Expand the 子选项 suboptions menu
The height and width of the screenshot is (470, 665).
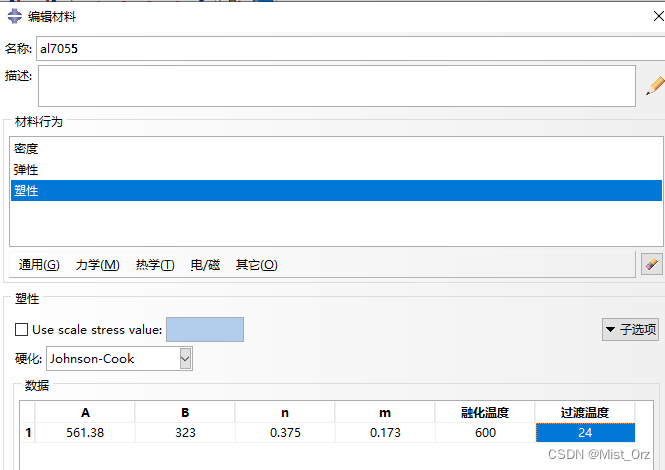(x=630, y=329)
